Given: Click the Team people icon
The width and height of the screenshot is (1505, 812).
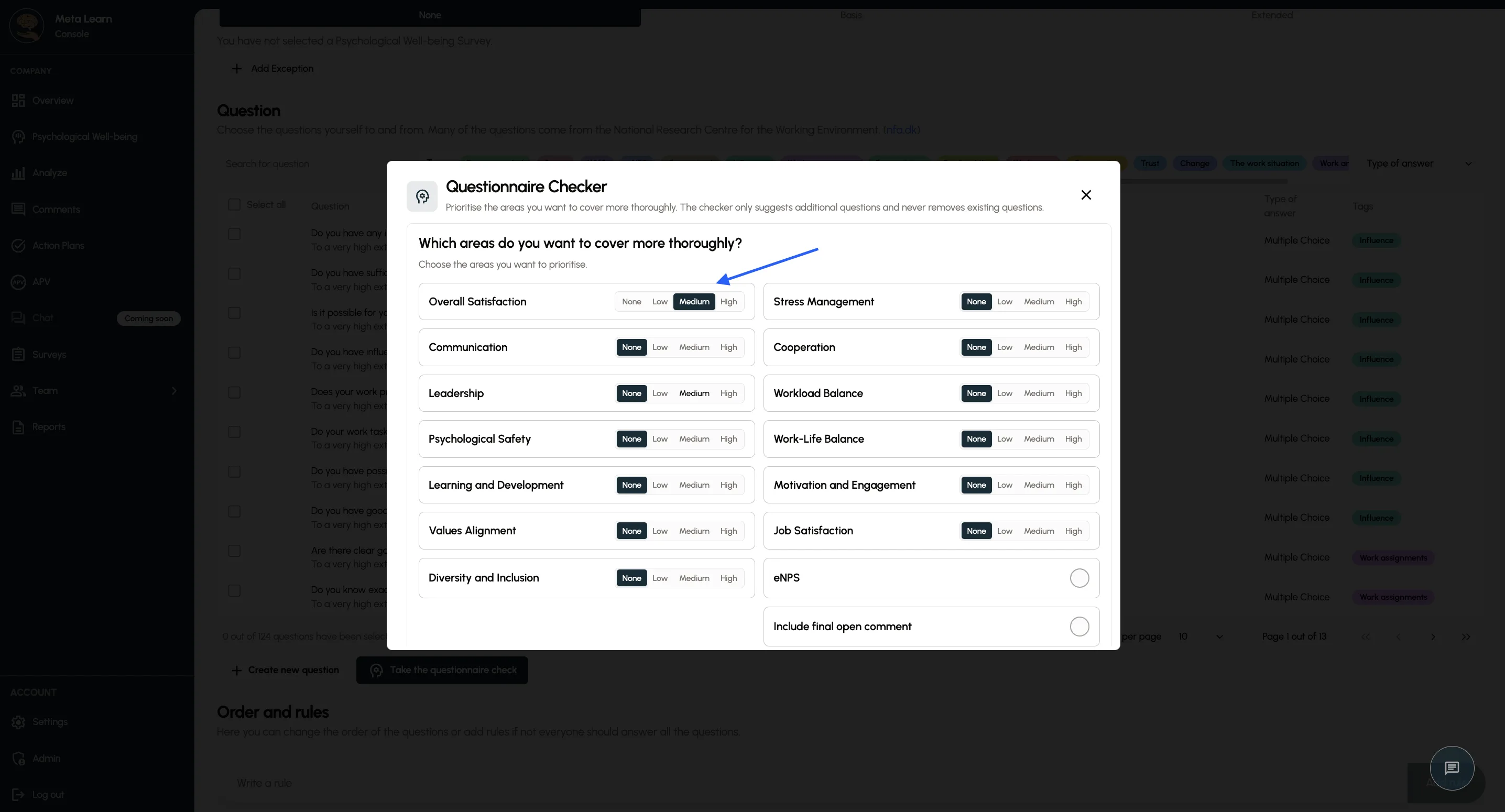Looking at the screenshot, I should pos(18,391).
